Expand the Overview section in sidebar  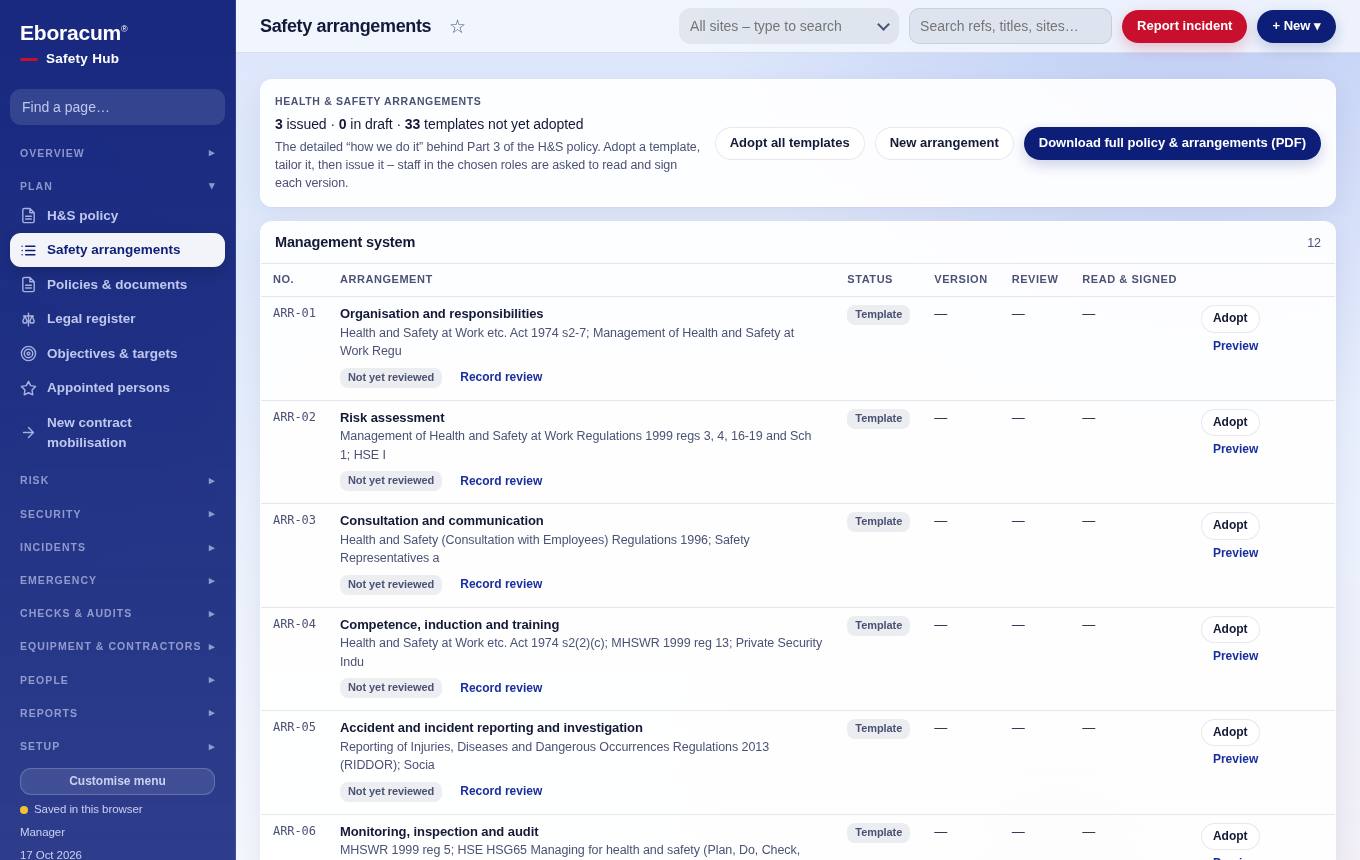[118, 153]
